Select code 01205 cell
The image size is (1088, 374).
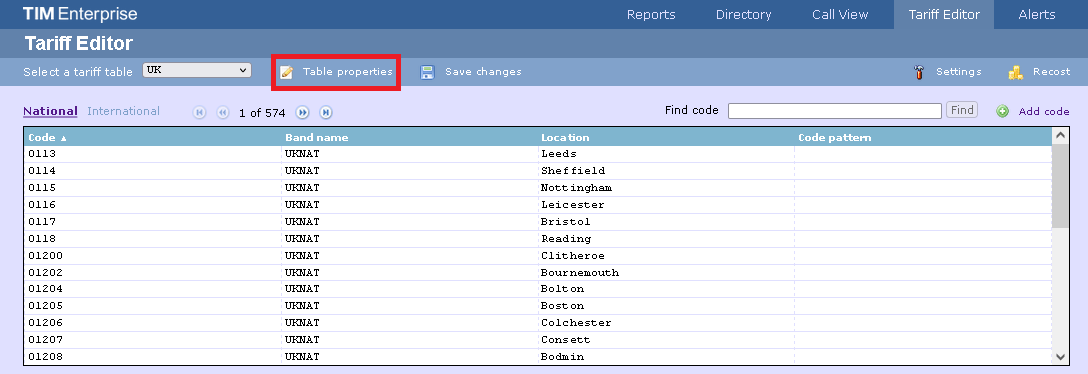coord(153,306)
